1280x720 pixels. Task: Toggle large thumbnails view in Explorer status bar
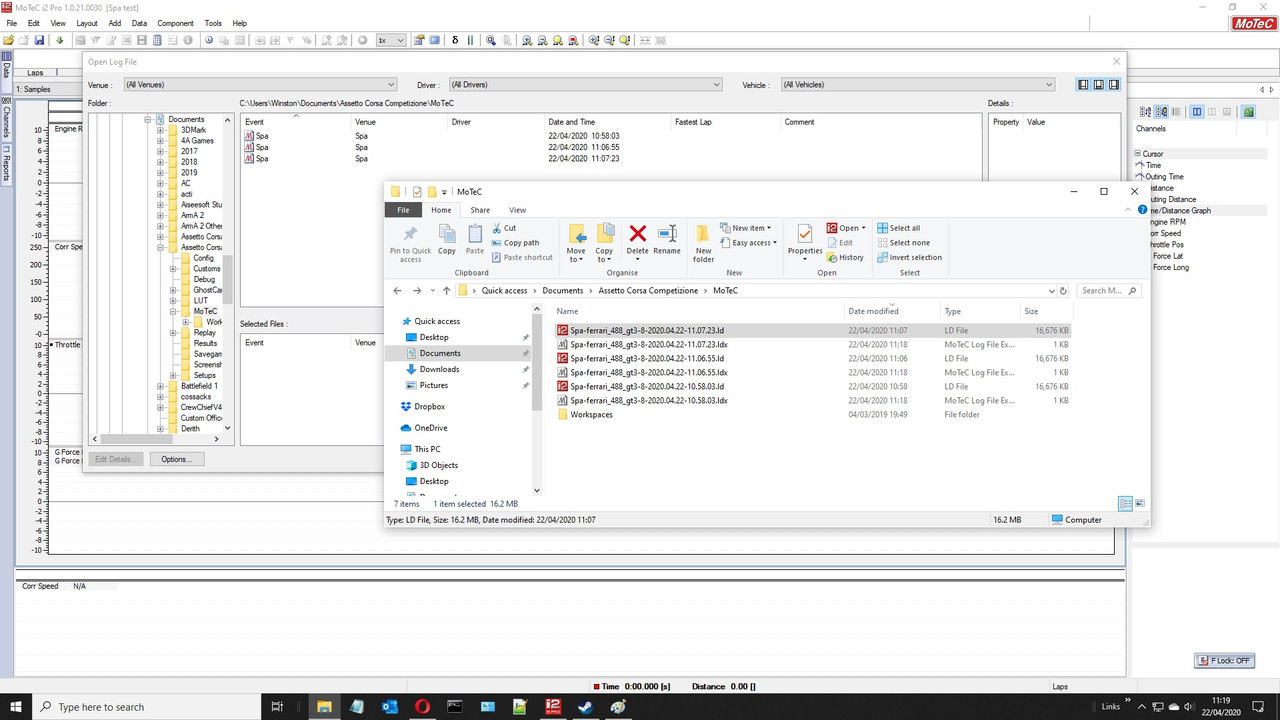point(1140,503)
